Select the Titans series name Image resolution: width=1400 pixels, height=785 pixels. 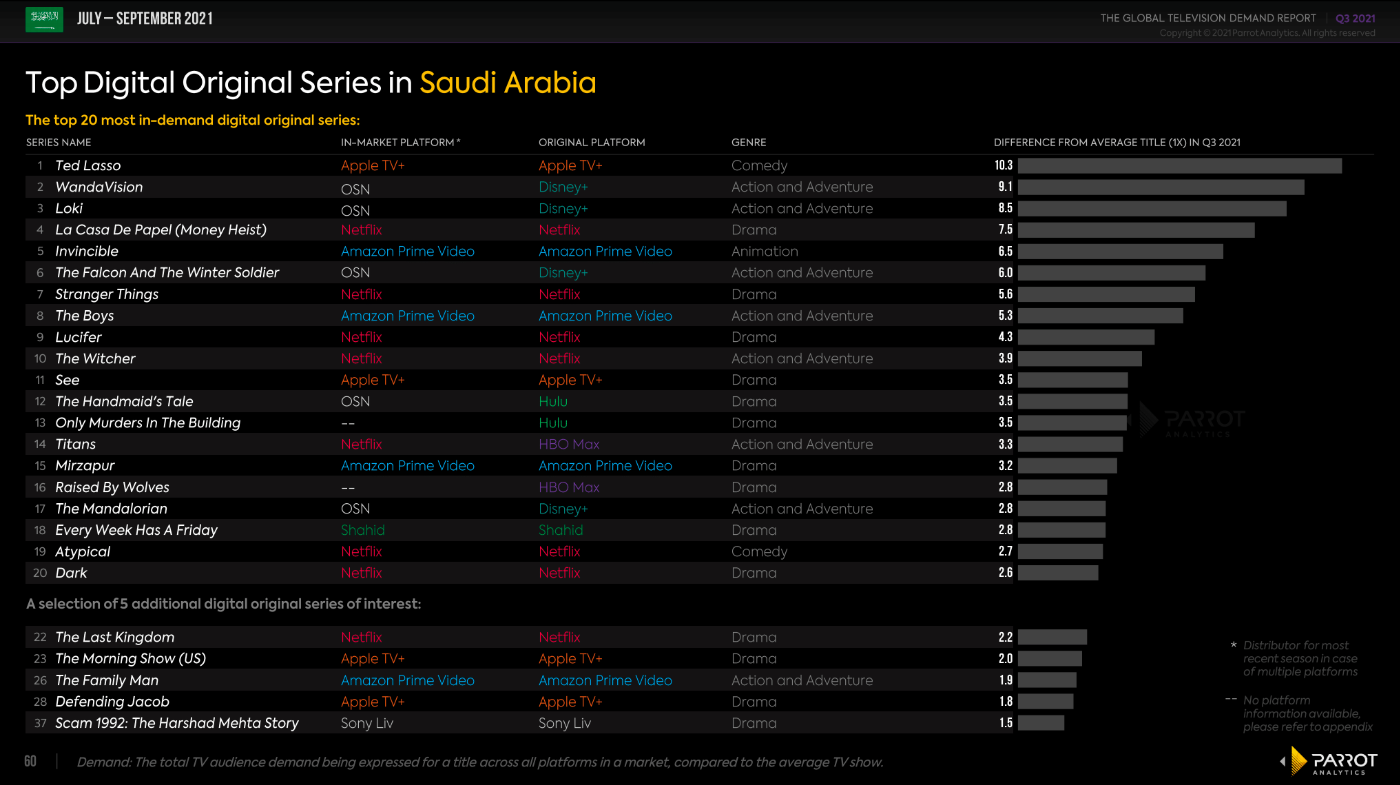pos(76,444)
